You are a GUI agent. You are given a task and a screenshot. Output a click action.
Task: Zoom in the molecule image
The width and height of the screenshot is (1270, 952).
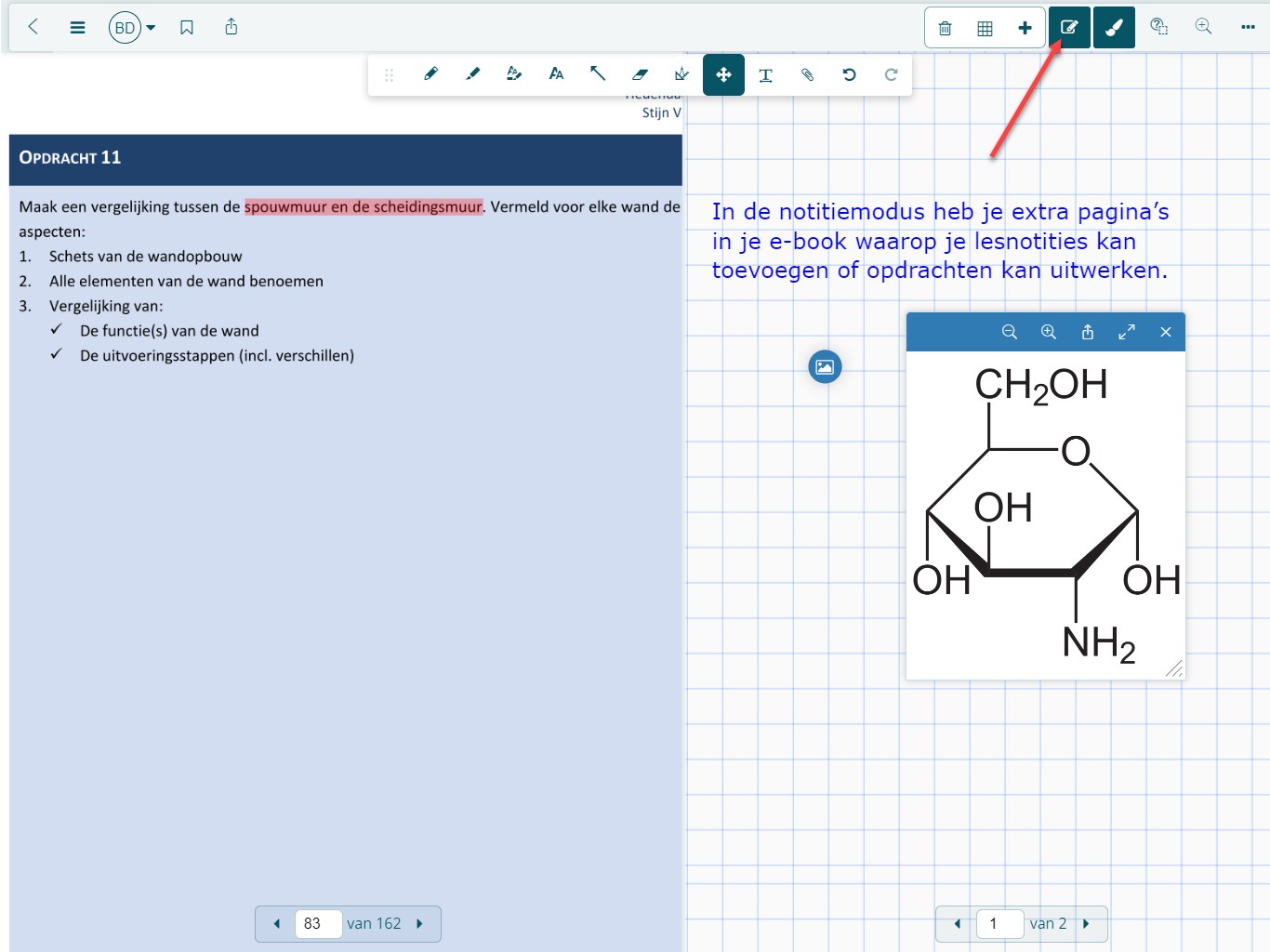pos(1049,332)
